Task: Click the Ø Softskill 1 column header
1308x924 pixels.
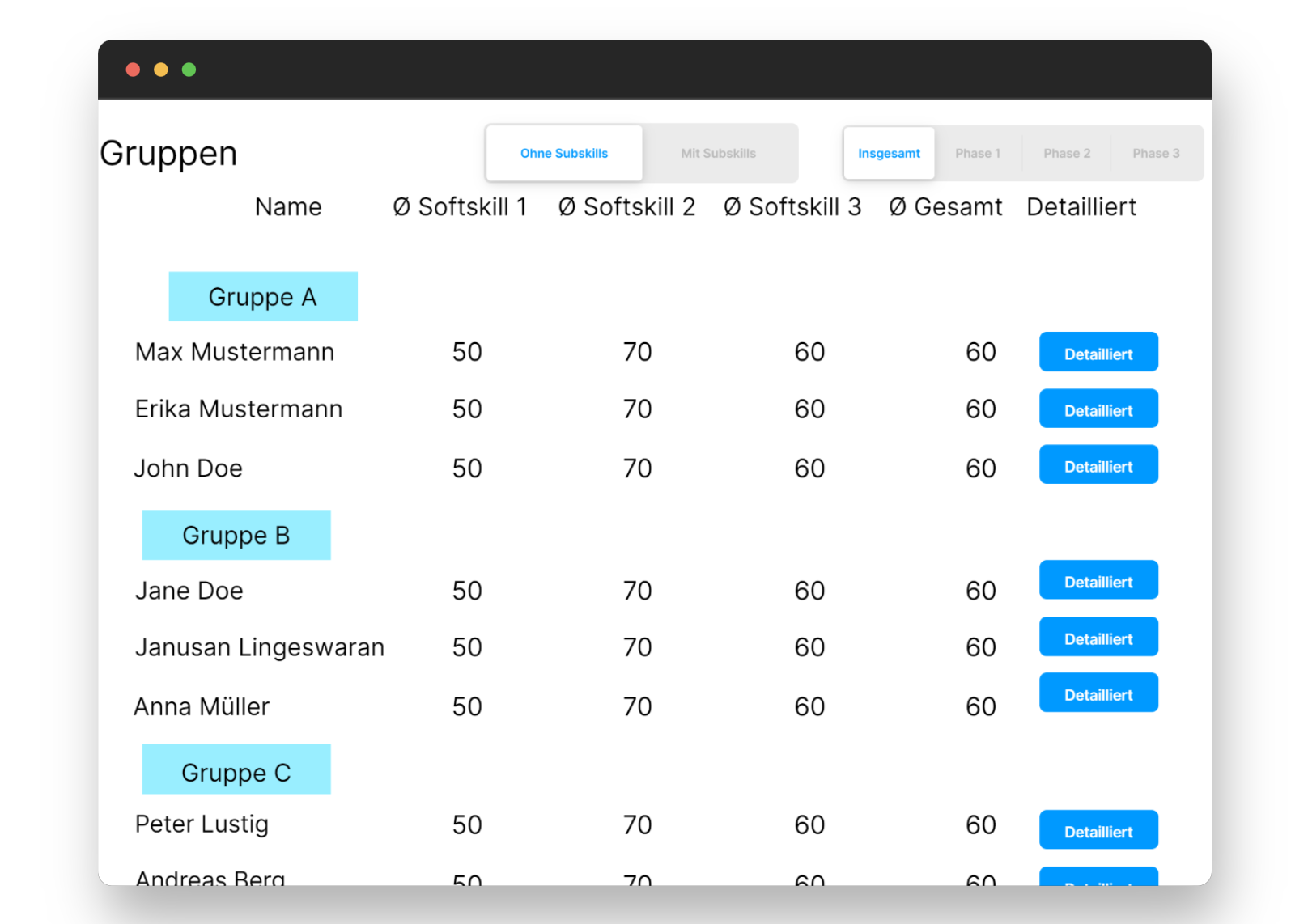Action: point(460,207)
